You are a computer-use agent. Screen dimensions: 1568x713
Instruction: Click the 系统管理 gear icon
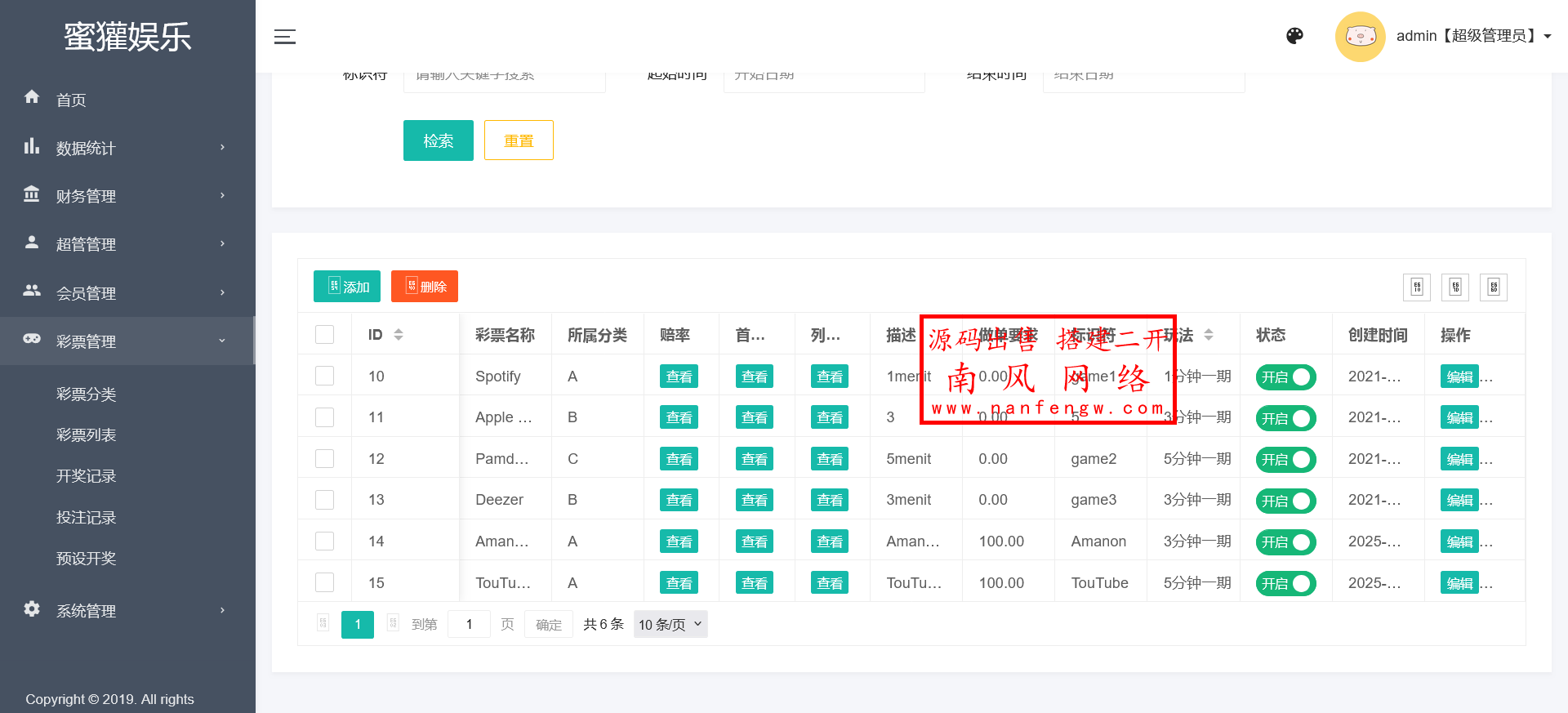pyautogui.click(x=32, y=608)
